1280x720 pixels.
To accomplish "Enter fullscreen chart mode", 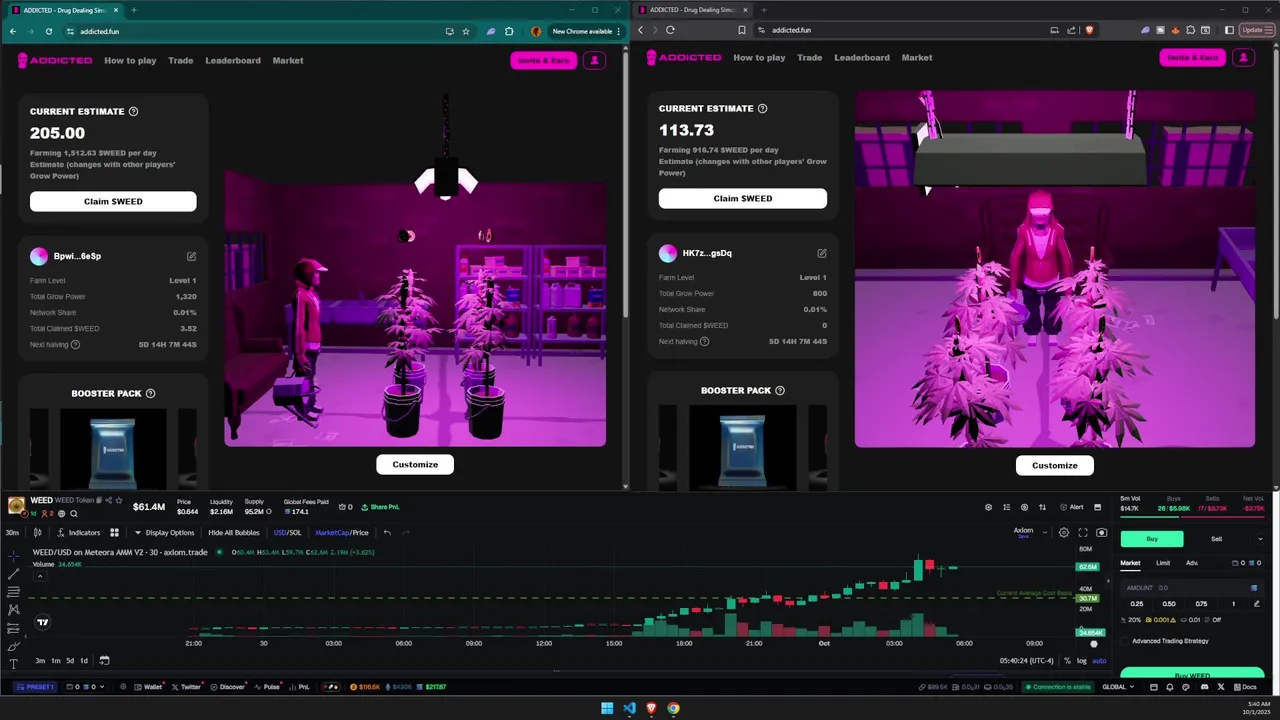I will pos(1083,533).
